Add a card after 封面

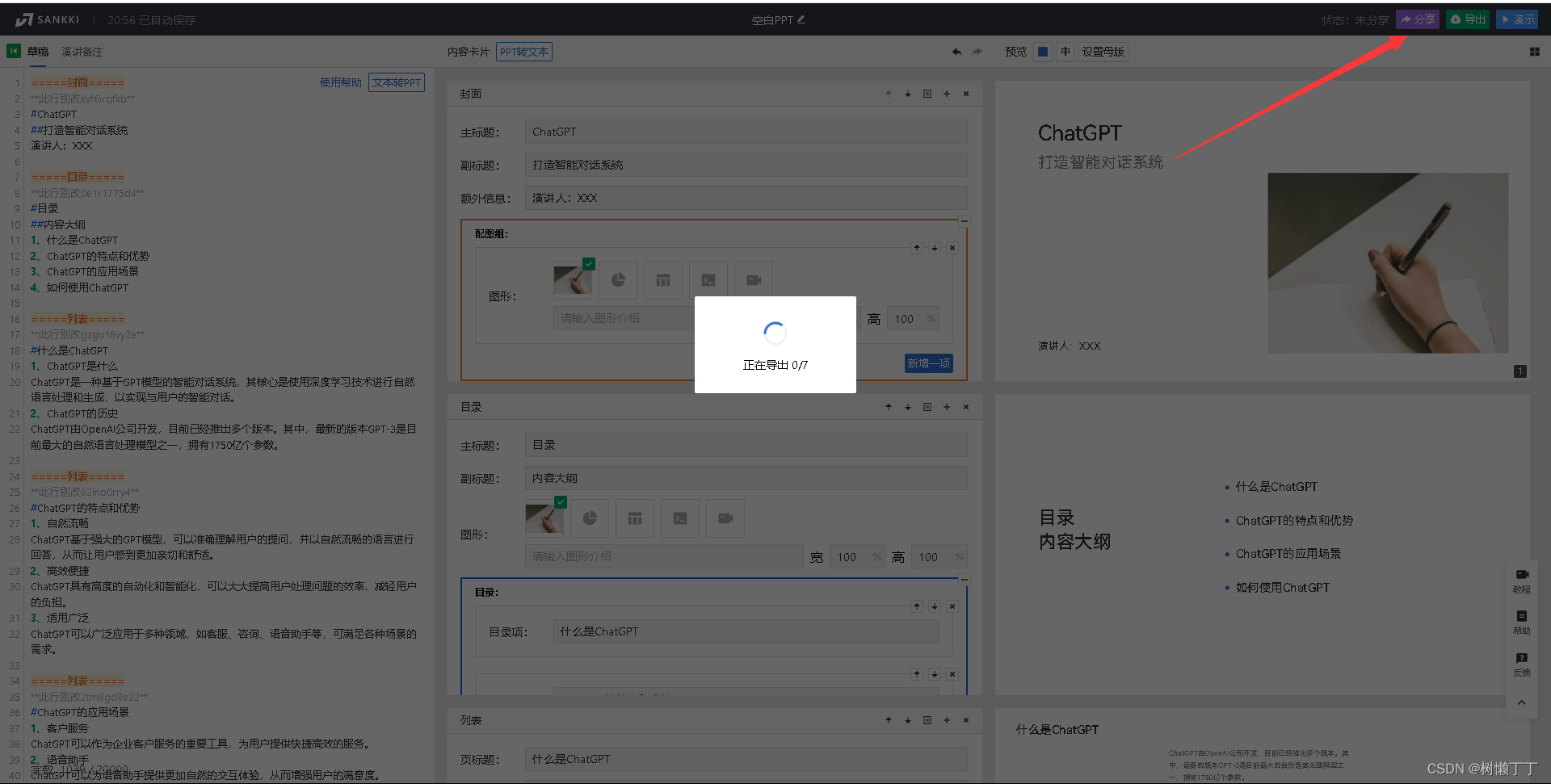pos(947,94)
